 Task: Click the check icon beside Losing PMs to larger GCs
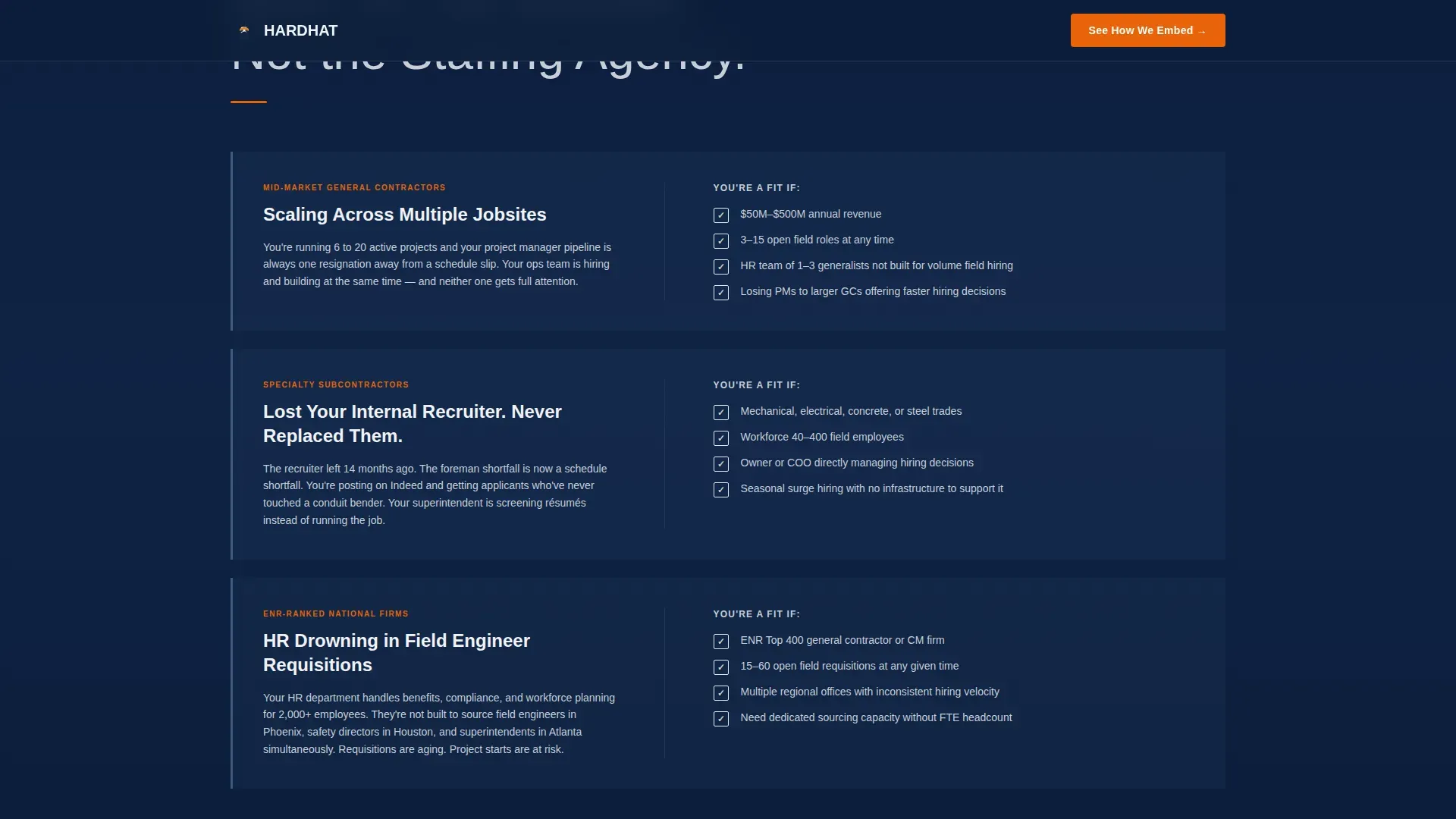coord(721,293)
